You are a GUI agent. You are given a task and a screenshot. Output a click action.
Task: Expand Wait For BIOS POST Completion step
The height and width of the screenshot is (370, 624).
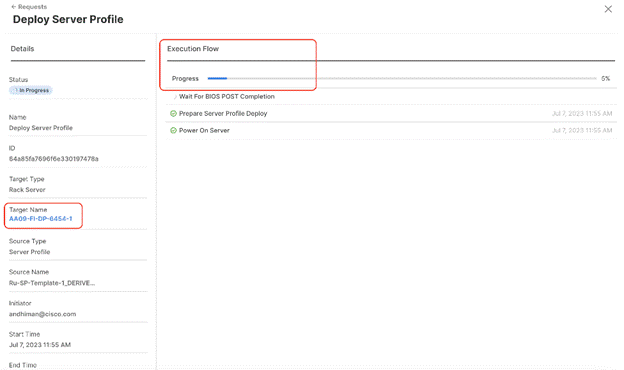coord(175,97)
